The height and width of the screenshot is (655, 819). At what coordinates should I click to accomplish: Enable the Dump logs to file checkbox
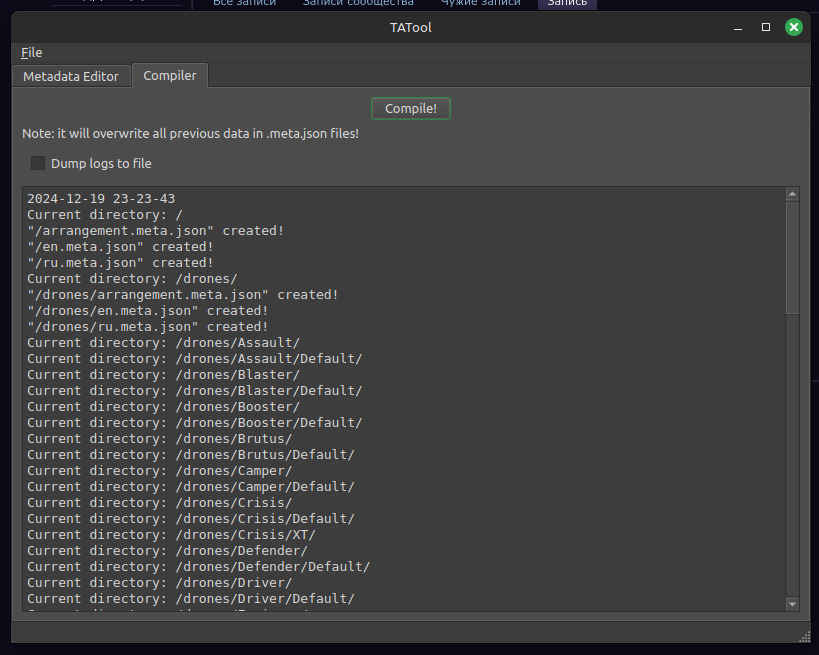(x=38, y=163)
